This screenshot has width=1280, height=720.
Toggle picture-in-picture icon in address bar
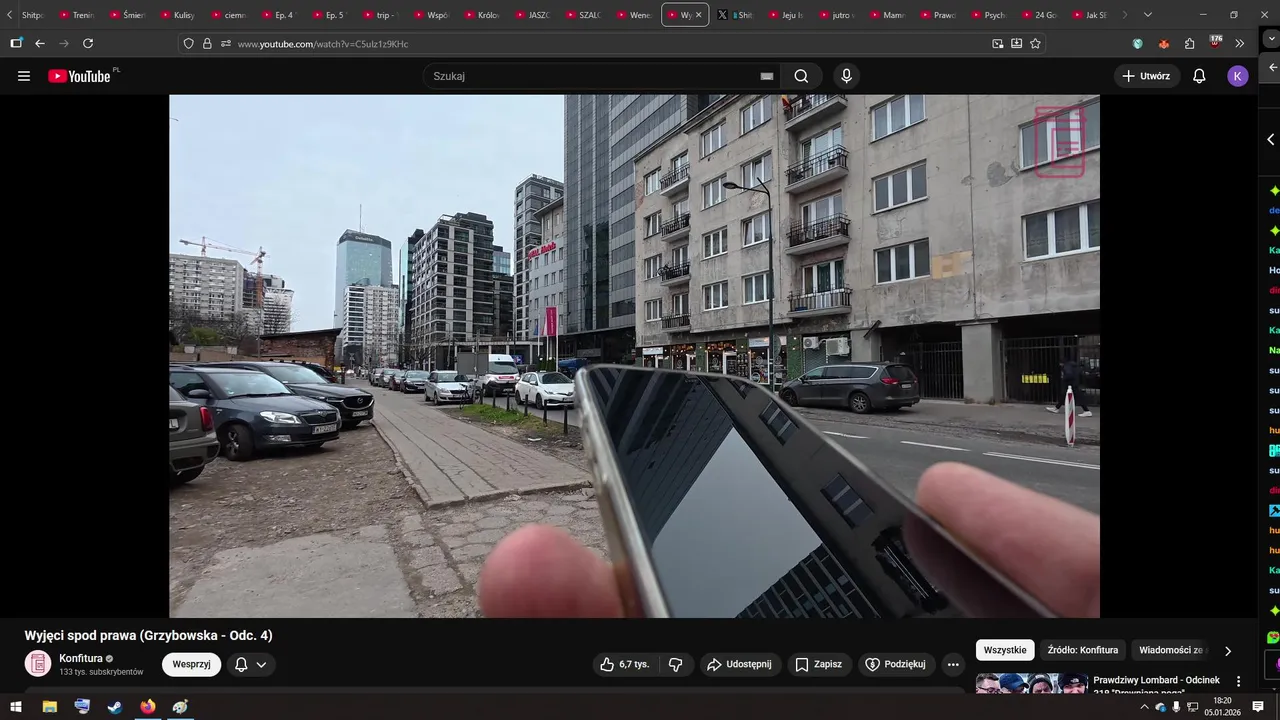click(x=997, y=44)
